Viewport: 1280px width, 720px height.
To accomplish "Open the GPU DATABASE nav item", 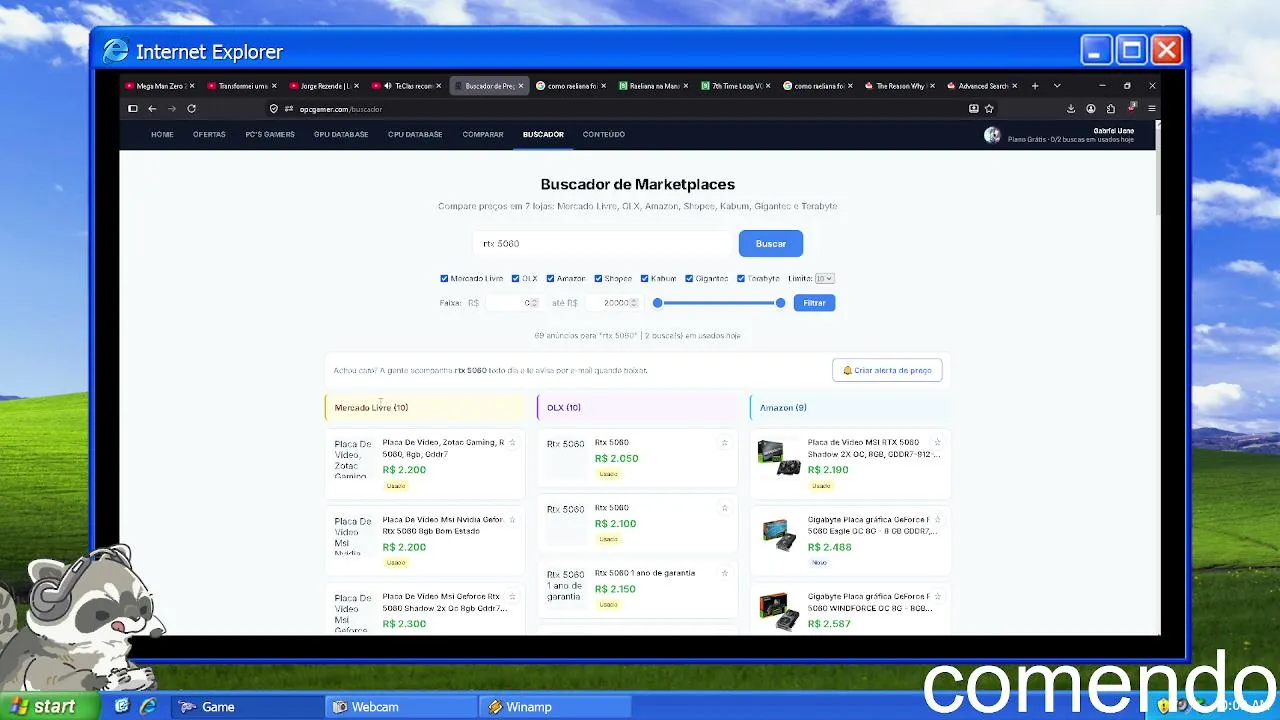I will (x=341, y=135).
